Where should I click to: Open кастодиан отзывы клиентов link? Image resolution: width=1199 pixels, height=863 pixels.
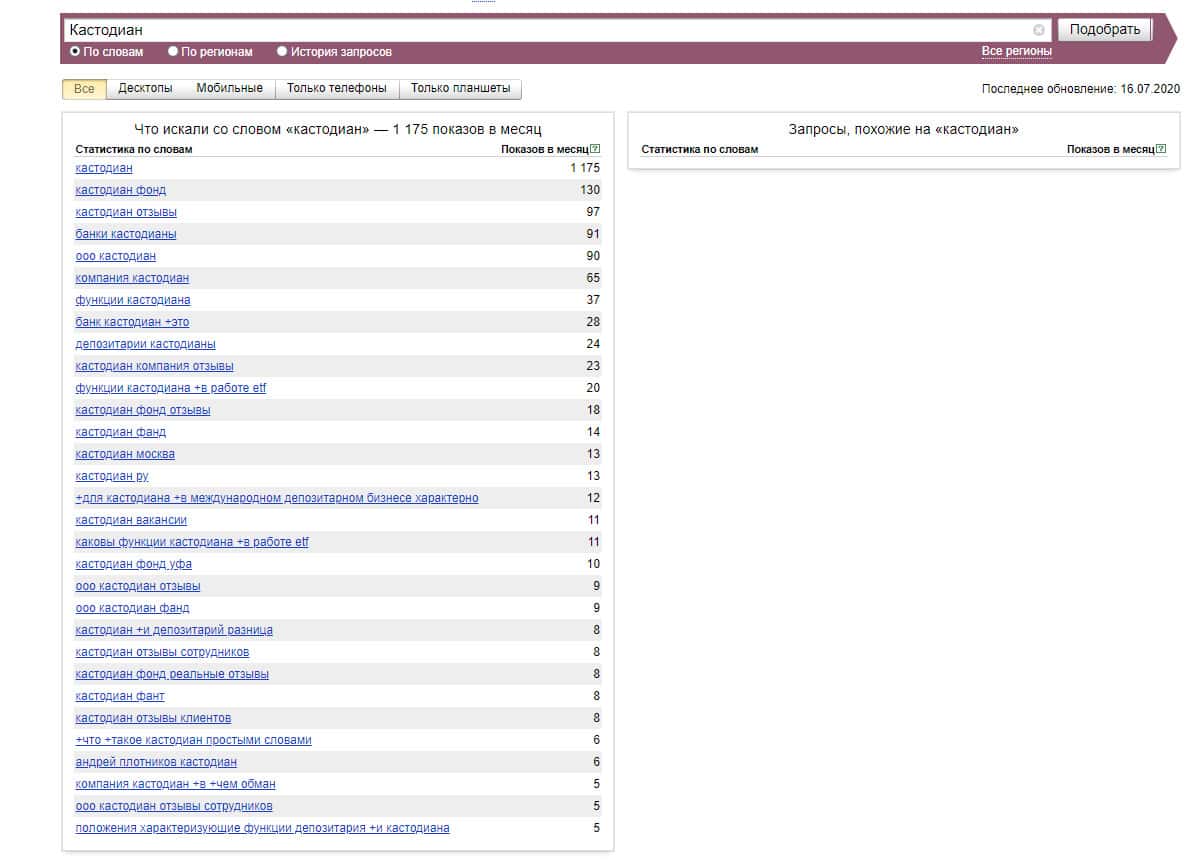click(153, 718)
